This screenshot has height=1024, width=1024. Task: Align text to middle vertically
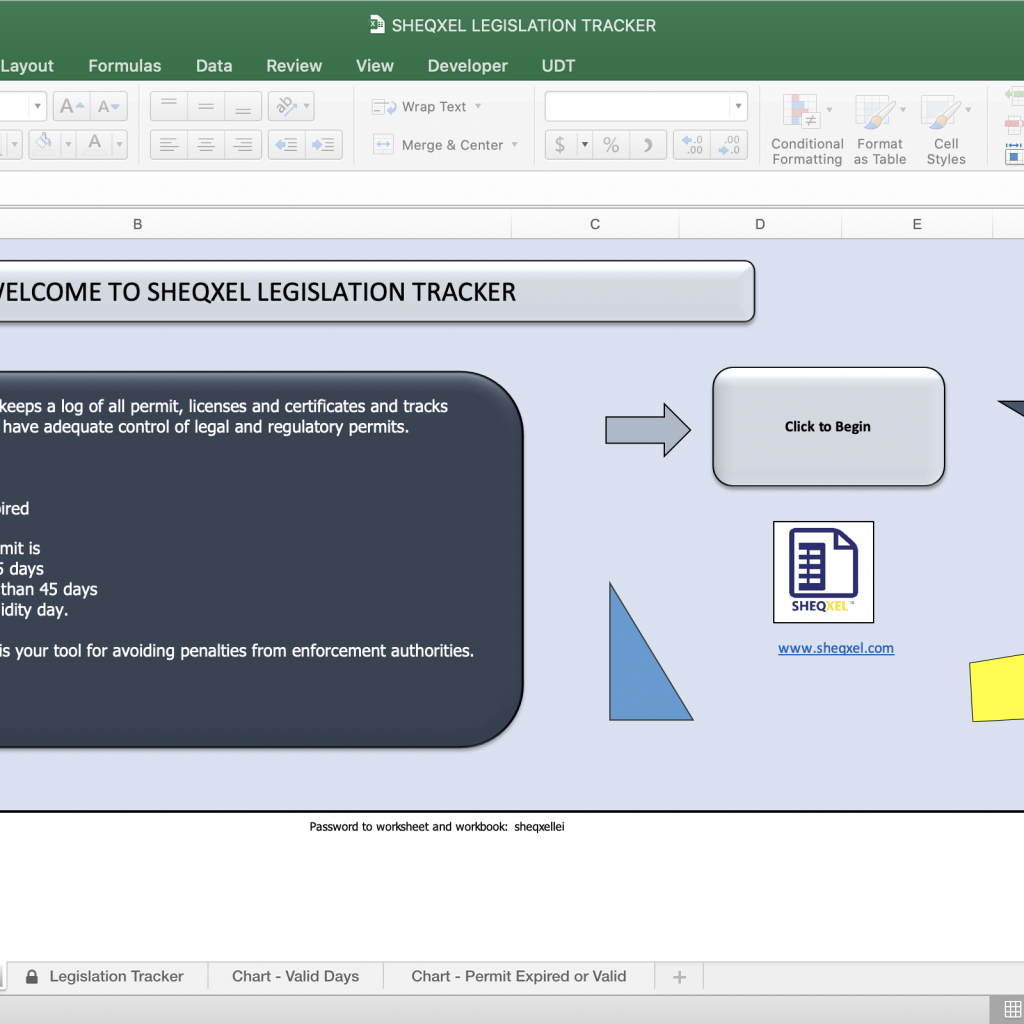click(206, 106)
